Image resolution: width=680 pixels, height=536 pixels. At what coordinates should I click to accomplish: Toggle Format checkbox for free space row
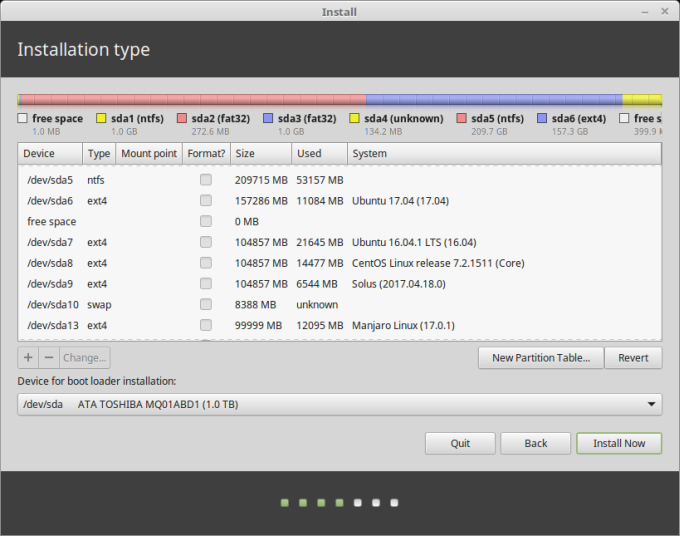click(x=206, y=221)
